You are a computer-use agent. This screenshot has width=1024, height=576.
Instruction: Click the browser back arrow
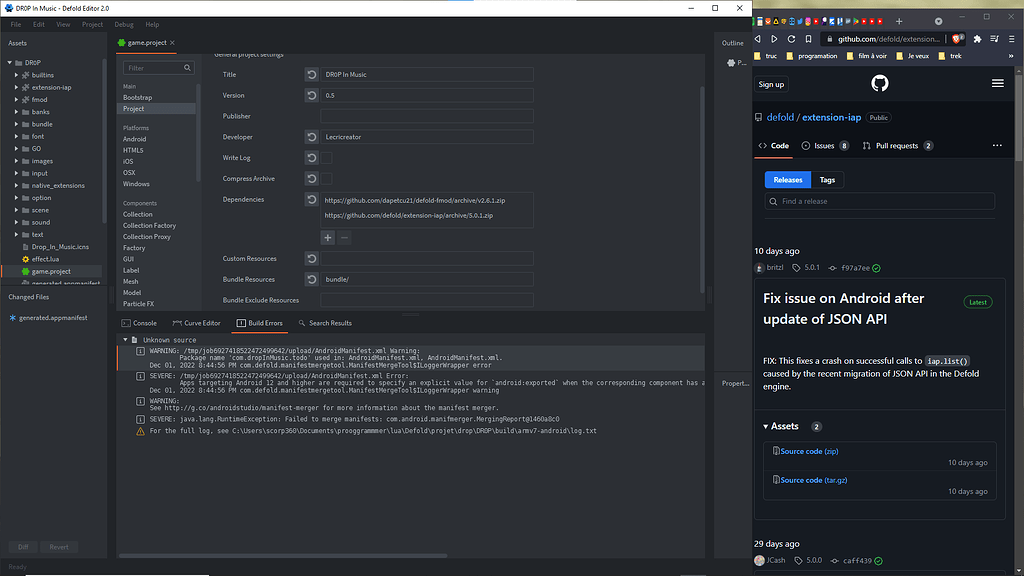(757, 37)
